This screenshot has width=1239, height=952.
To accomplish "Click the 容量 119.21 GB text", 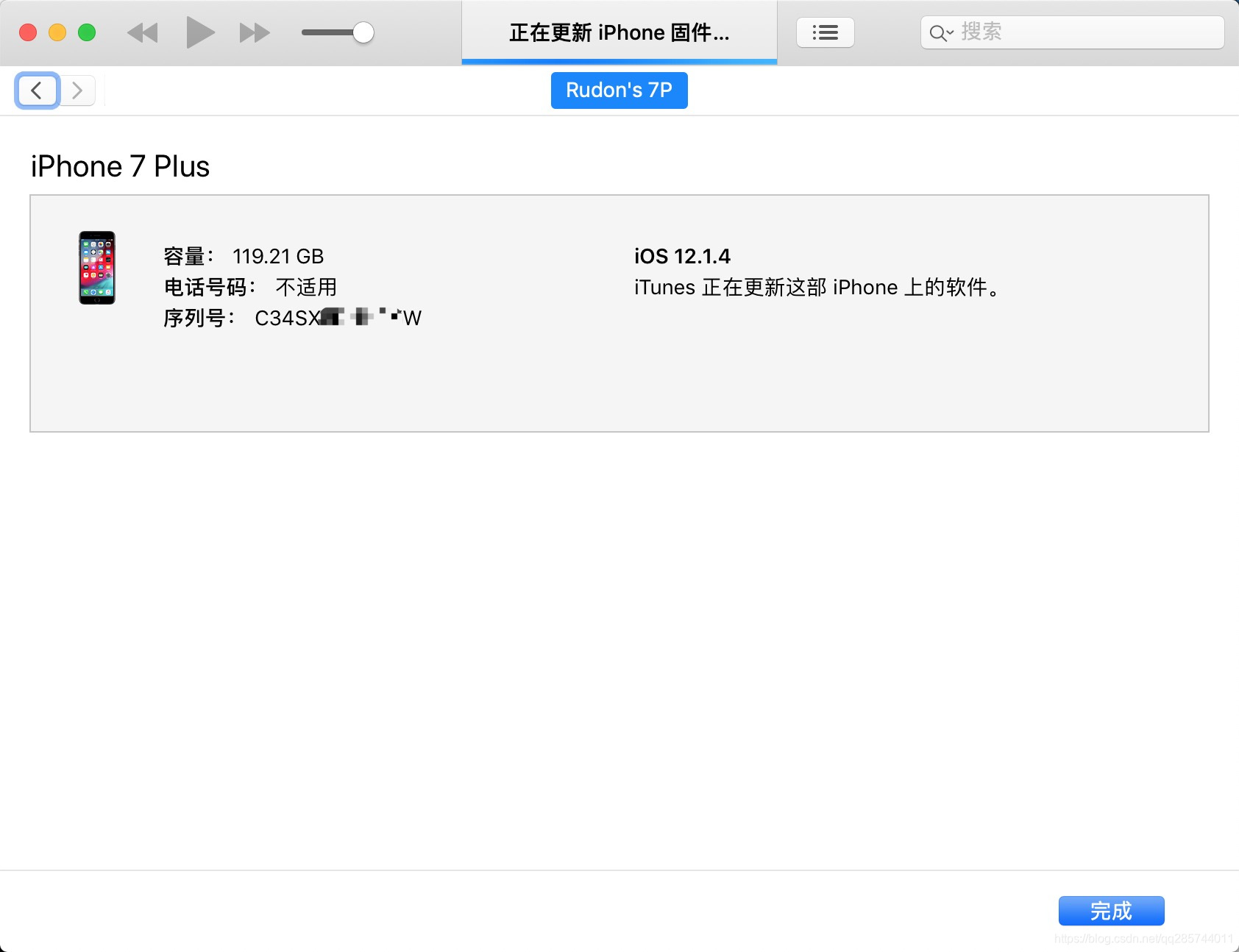I will (244, 256).
